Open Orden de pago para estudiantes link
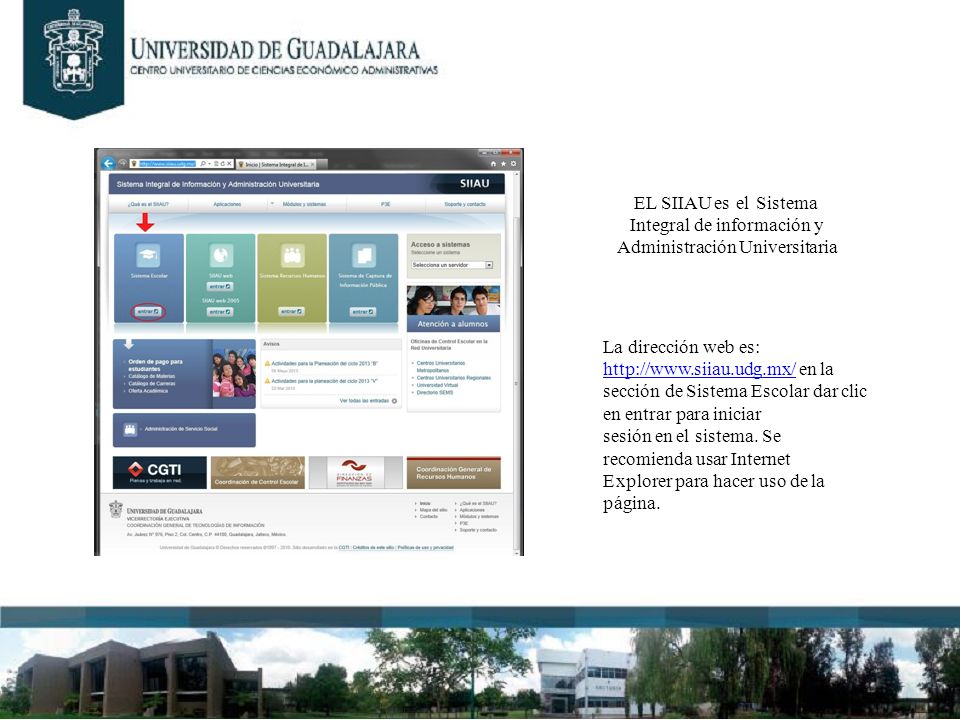This screenshot has width=960, height=720. click(x=155, y=366)
